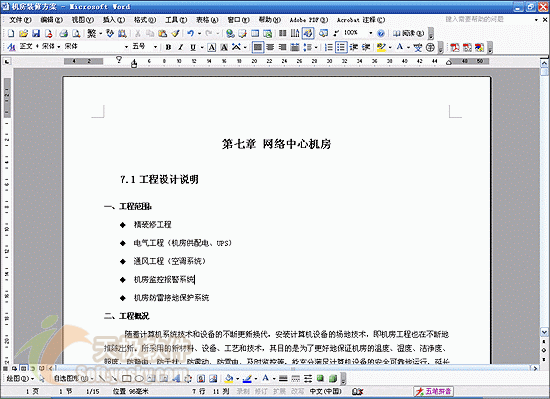Save the document with the floppy disk icon

pos(36,33)
